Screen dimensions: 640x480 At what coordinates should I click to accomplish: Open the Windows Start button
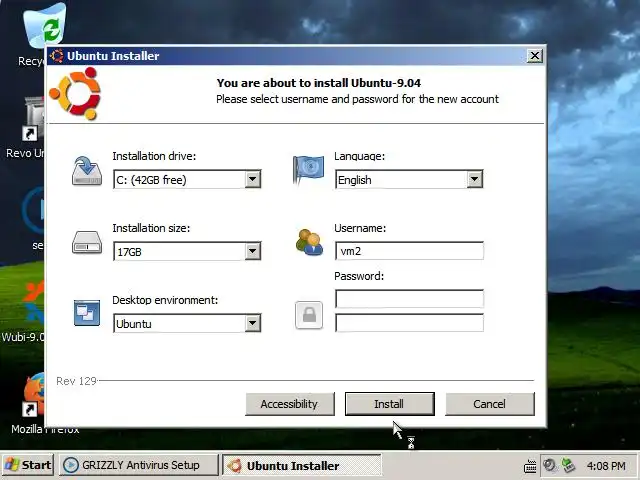click(27, 465)
